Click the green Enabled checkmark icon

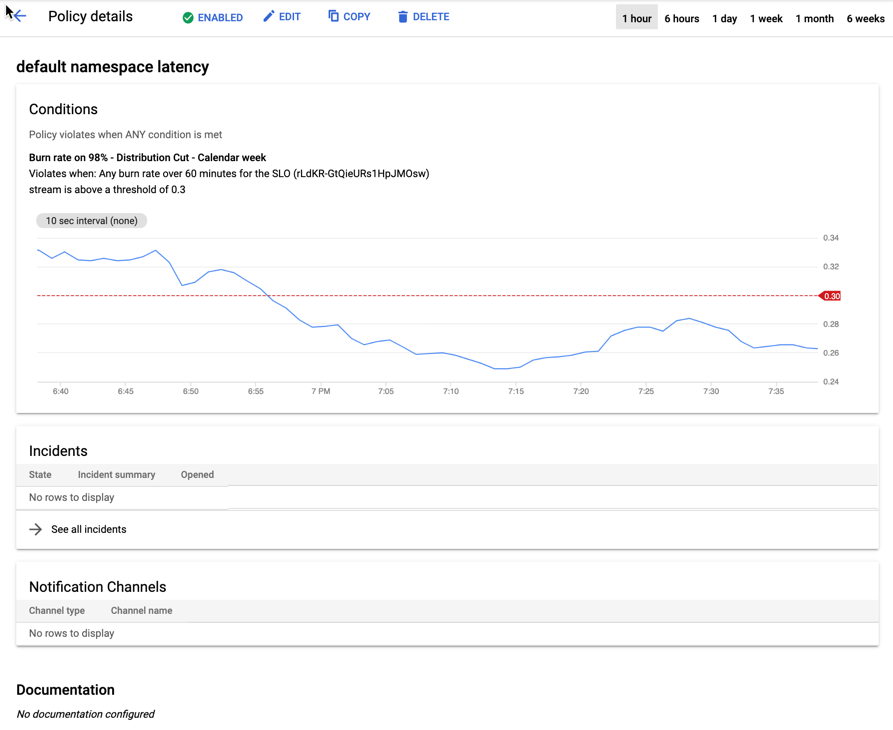[188, 18]
